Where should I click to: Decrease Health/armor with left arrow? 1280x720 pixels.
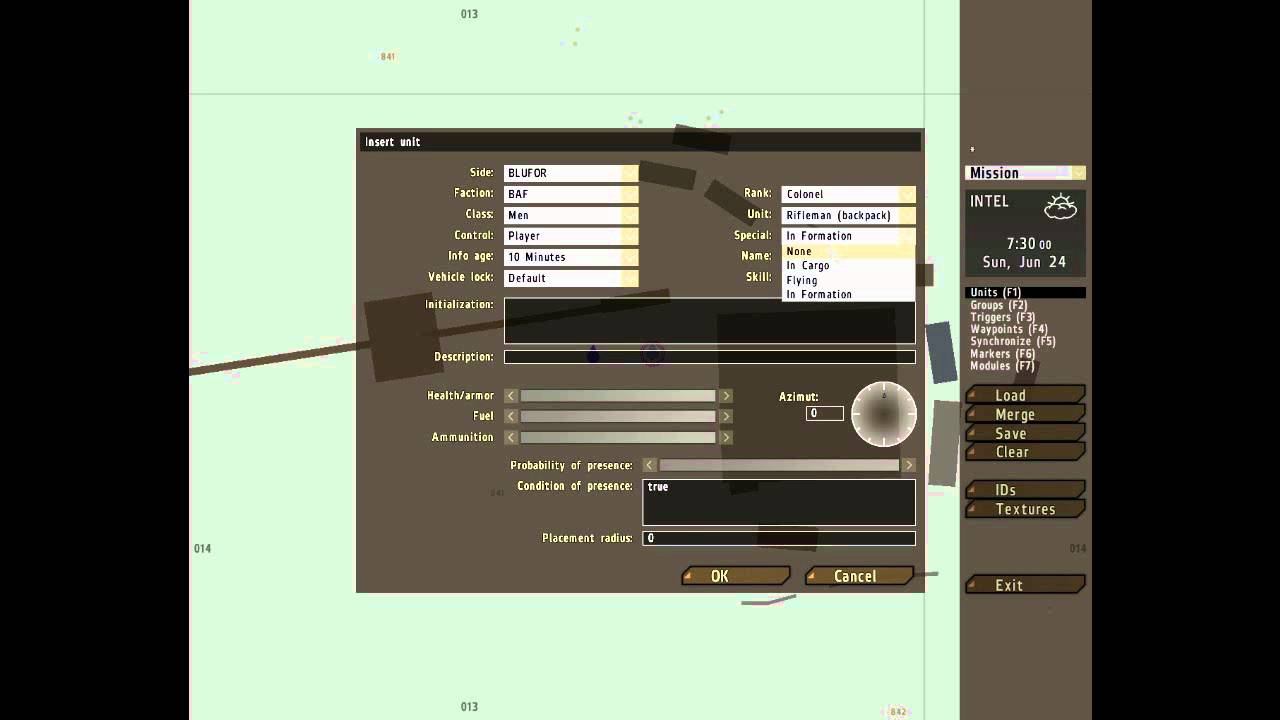coord(511,396)
